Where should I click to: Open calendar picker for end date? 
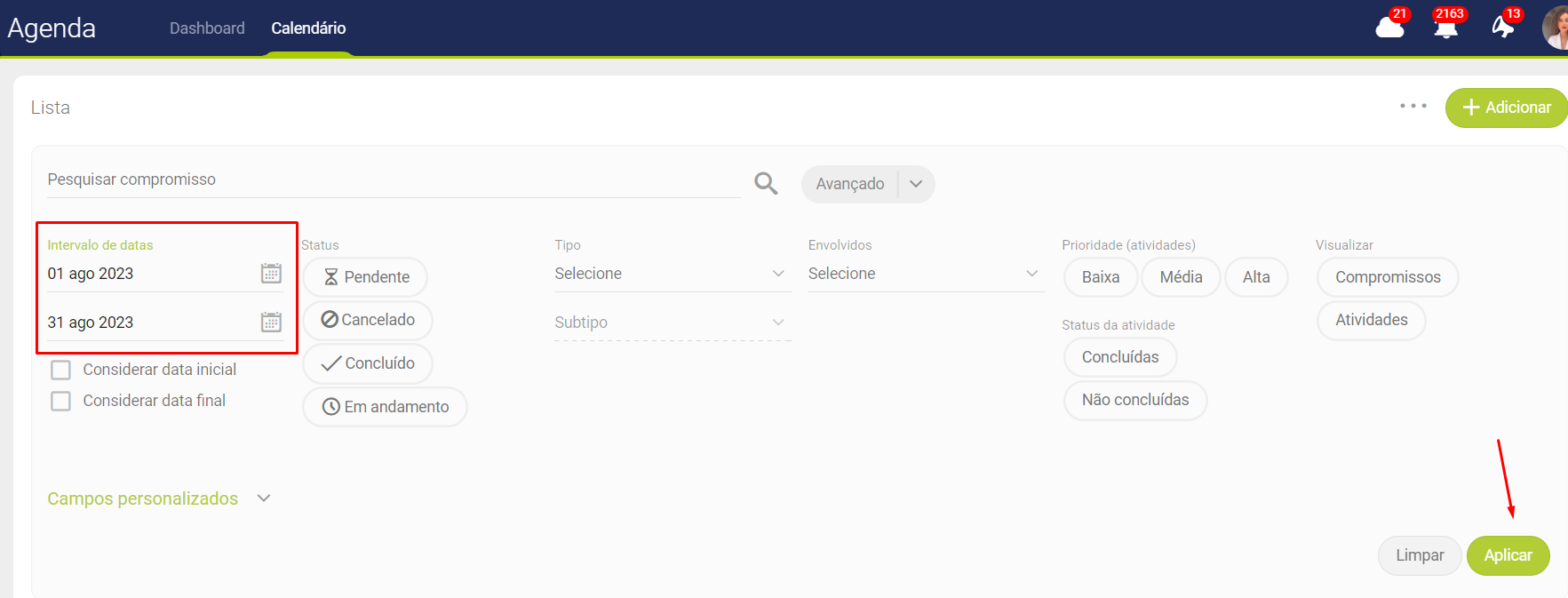pos(271,323)
